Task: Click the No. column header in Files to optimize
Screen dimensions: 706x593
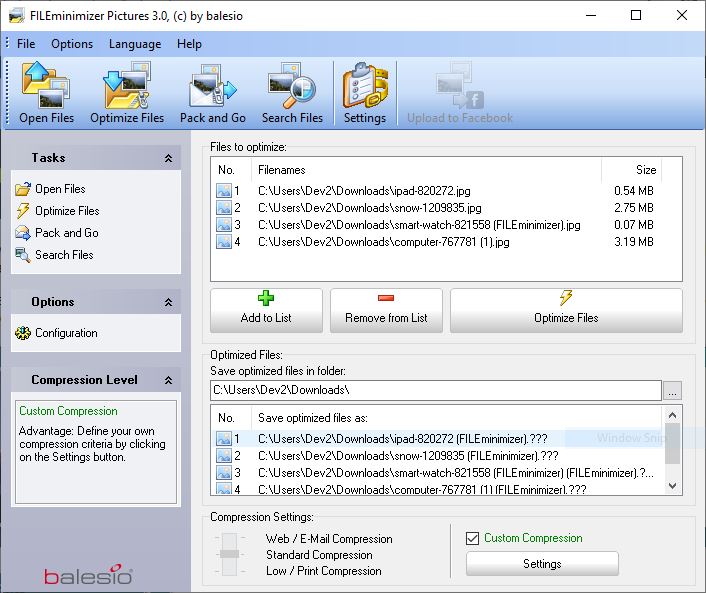Action: (231, 170)
